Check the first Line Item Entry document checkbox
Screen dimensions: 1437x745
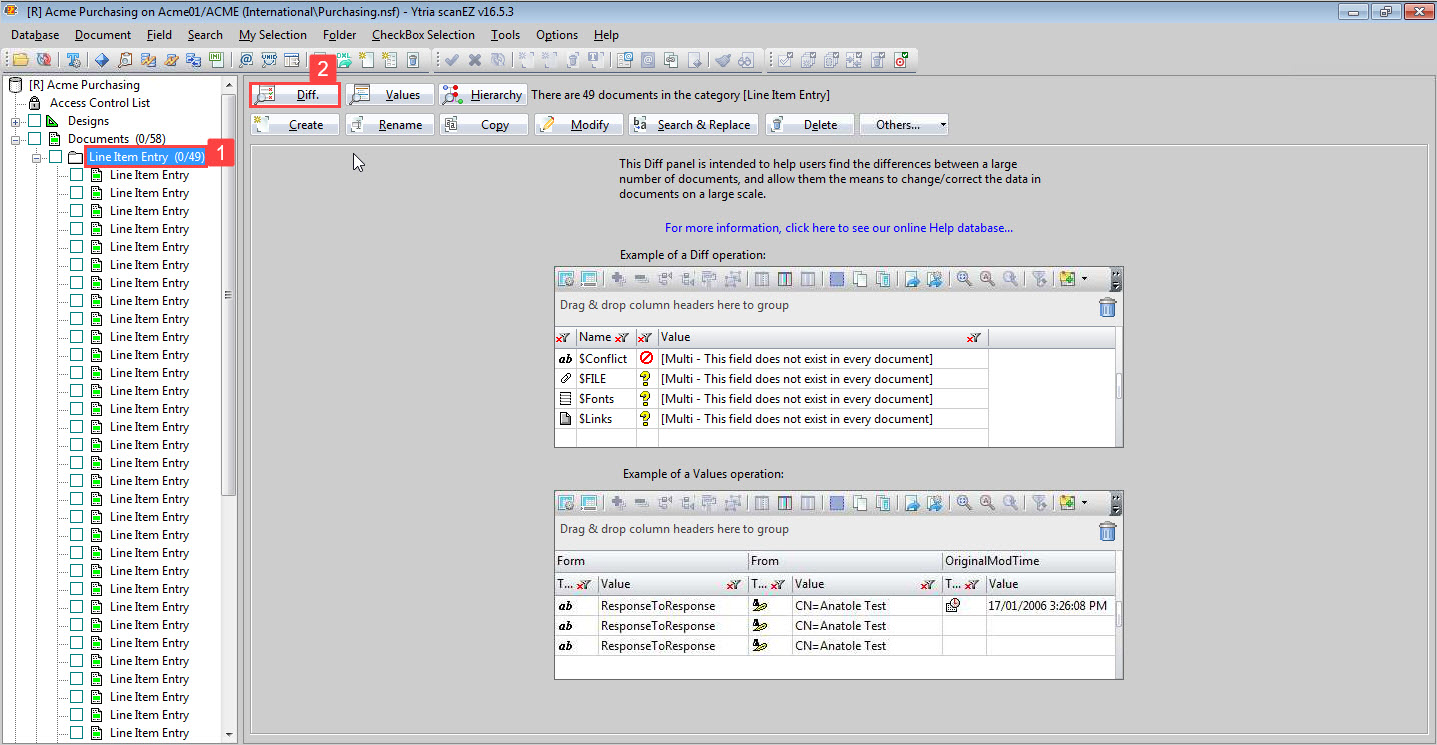click(77, 174)
